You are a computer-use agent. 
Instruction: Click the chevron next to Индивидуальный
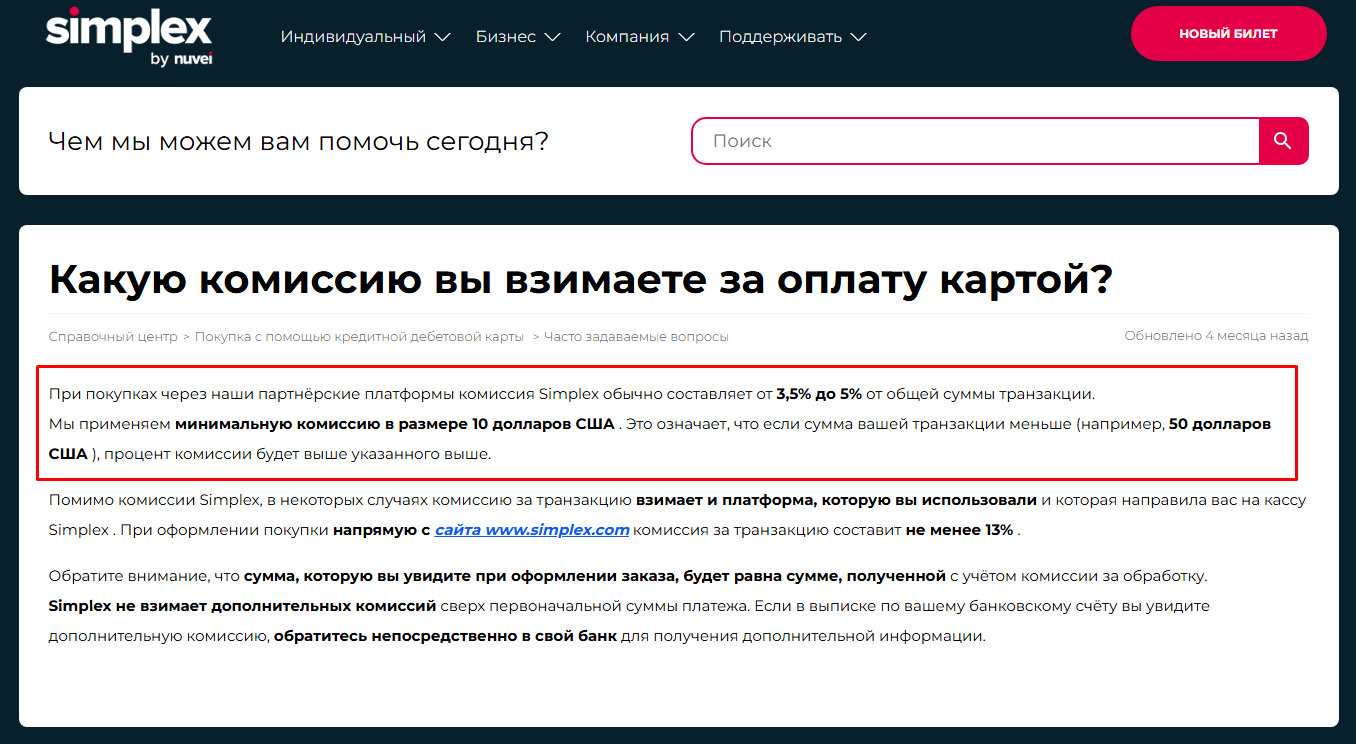pyautogui.click(x=443, y=36)
